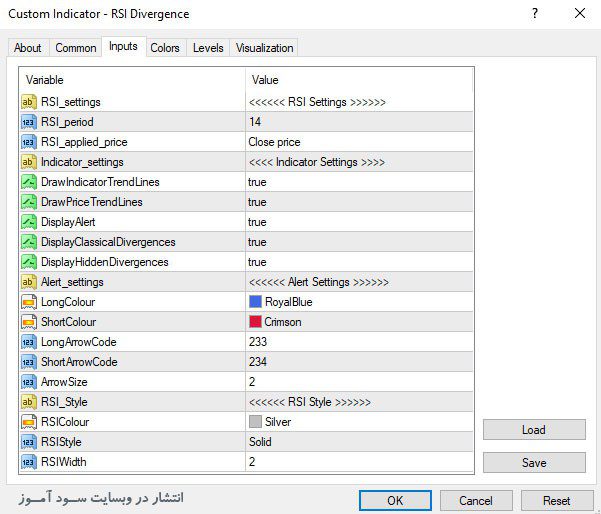Click the LongColour color type icon
The height and width of the screenshot is (514, 601).
(29, 302)
